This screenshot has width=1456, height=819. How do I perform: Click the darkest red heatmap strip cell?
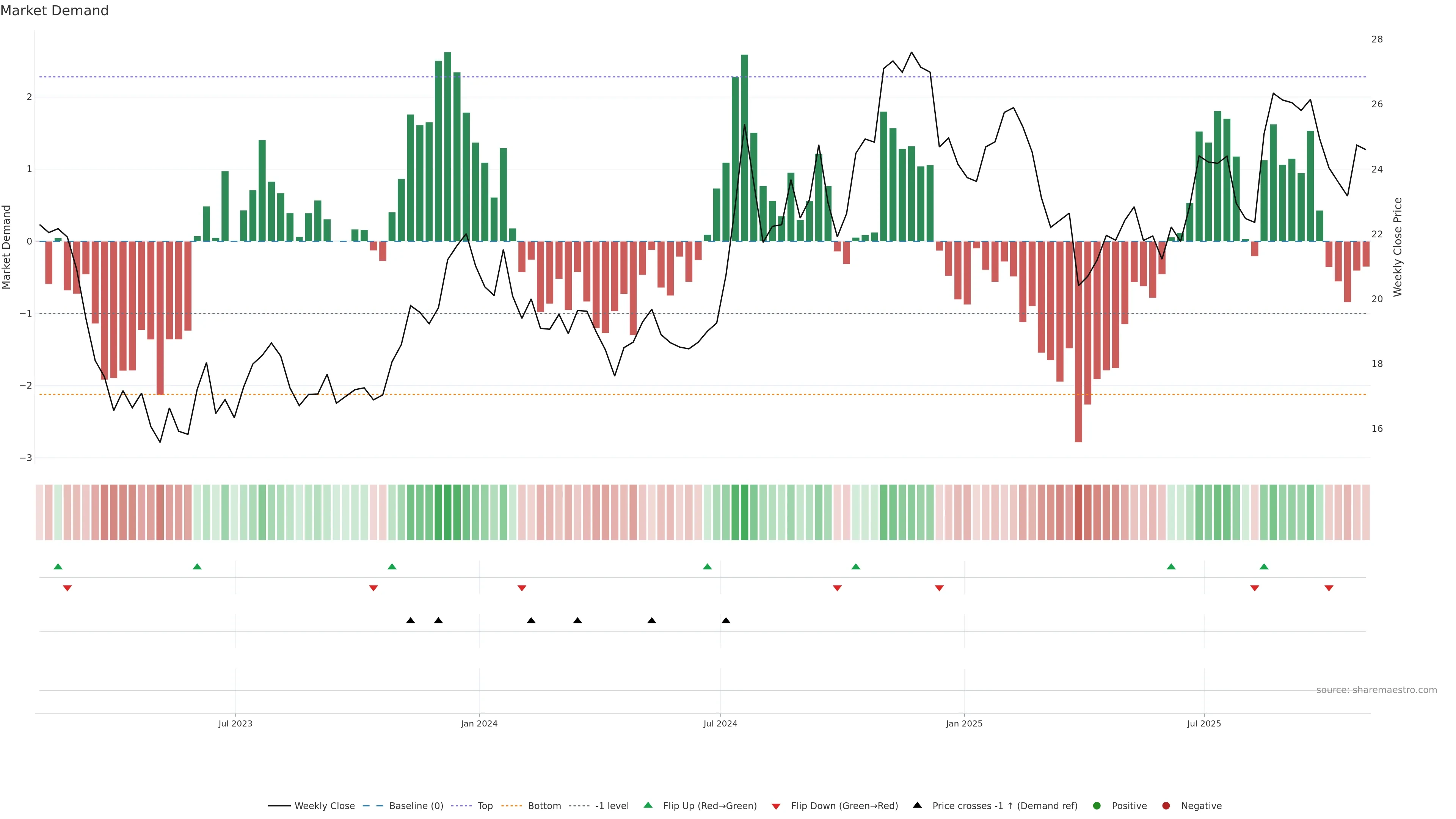(x=1078, y=512)
